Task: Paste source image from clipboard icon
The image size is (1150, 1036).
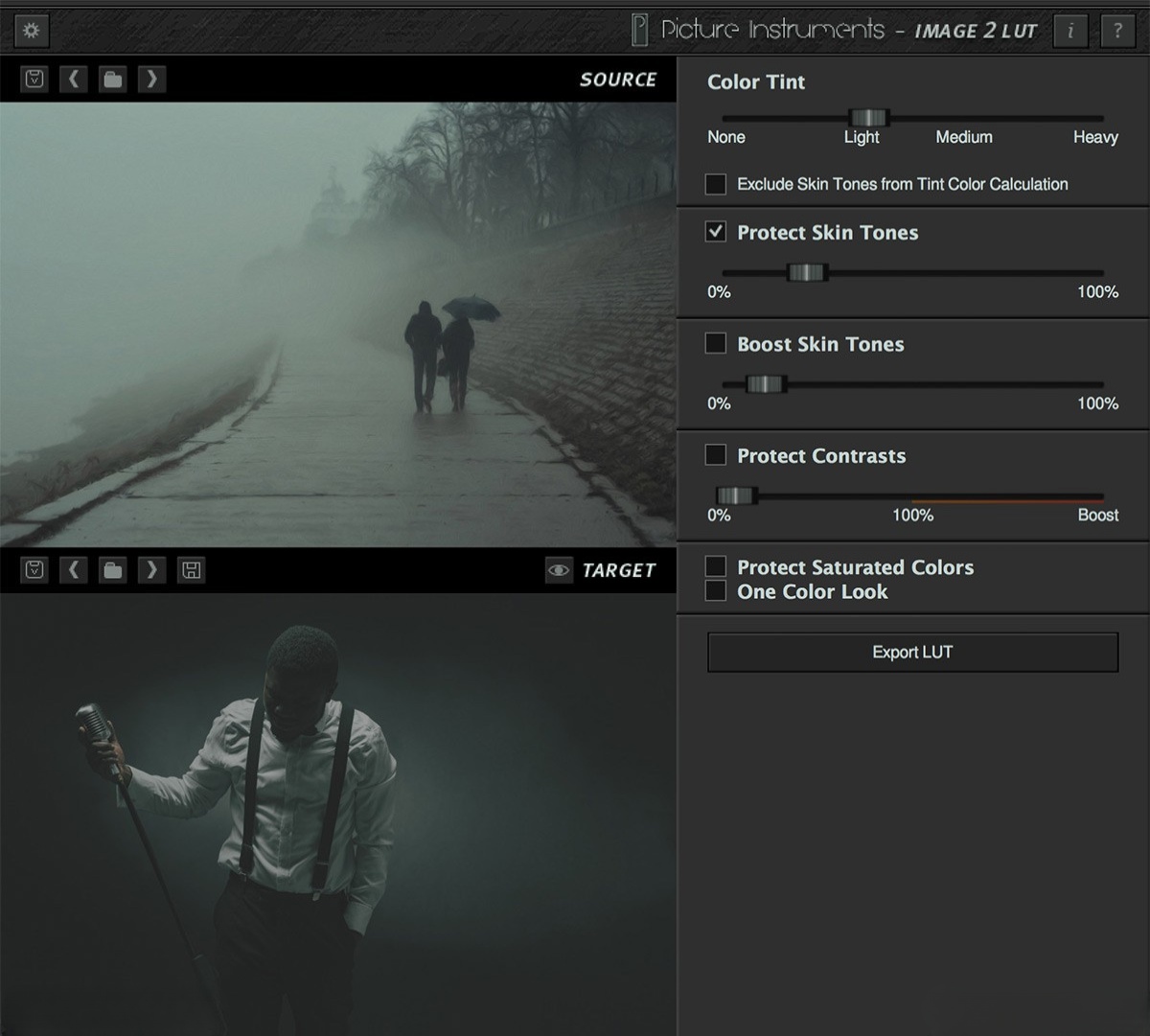Action: pos(34,79)
